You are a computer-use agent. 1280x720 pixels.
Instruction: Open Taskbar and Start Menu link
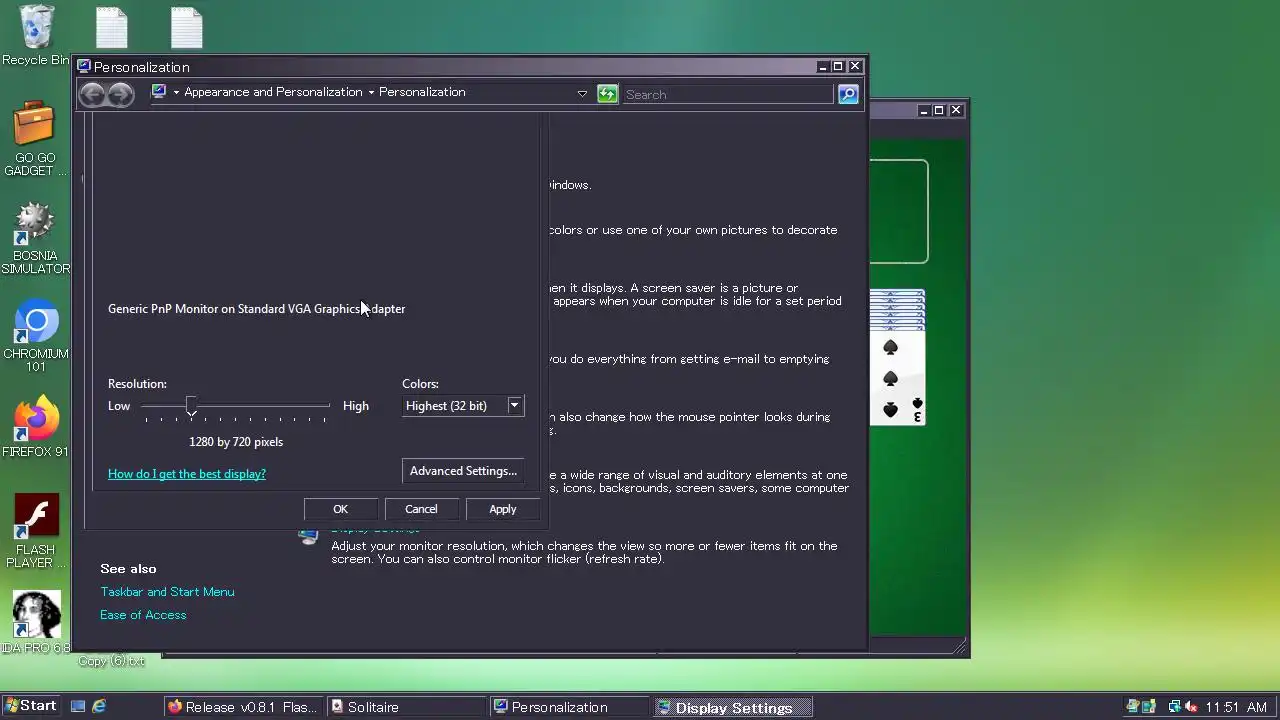[167, 592]
